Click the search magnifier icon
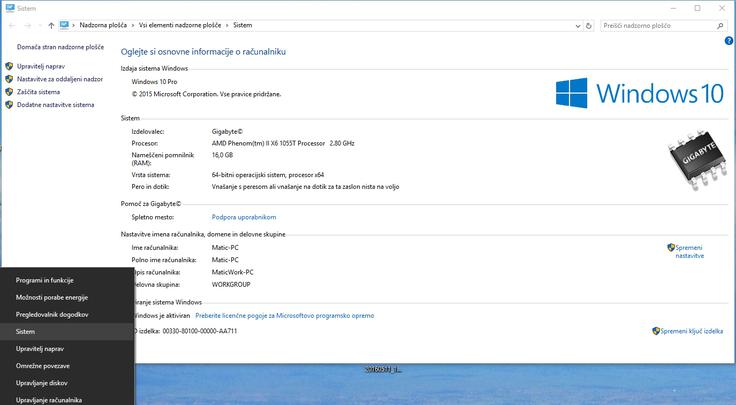736x405 pixels. coord(720,26)
